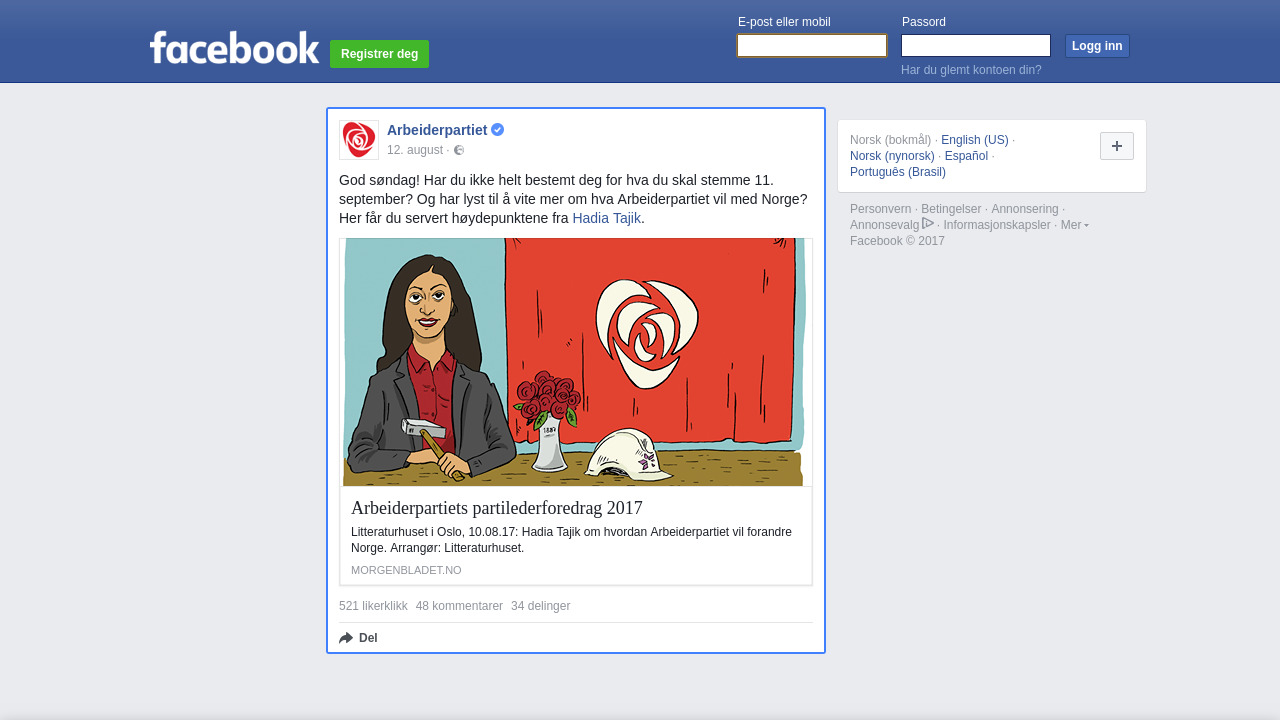Screen dimensions: 1280x720
Task: Expand the Mer footer dropdown
Action: [x=1074, y=225]
